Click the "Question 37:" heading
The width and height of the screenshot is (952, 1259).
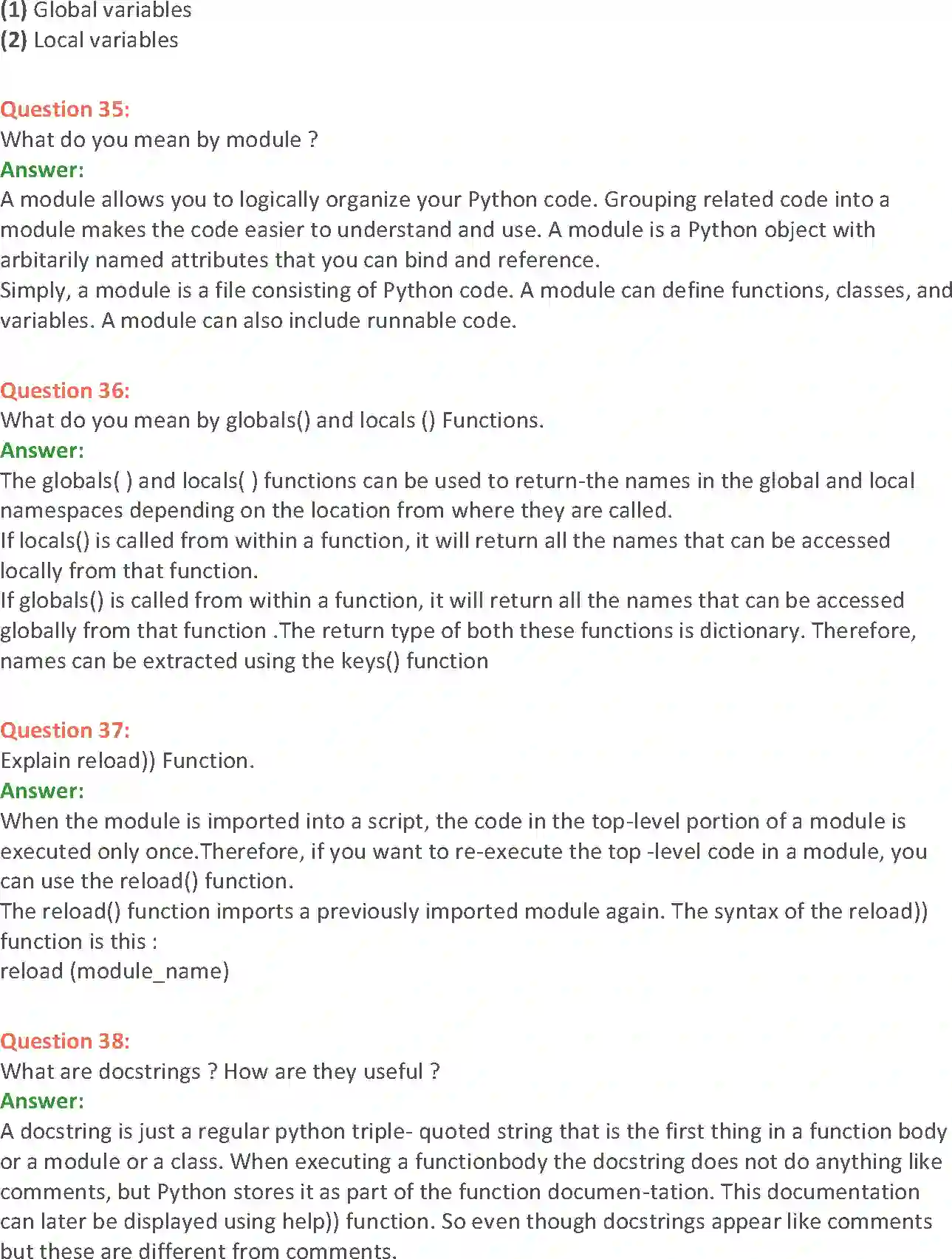point(65,730)
